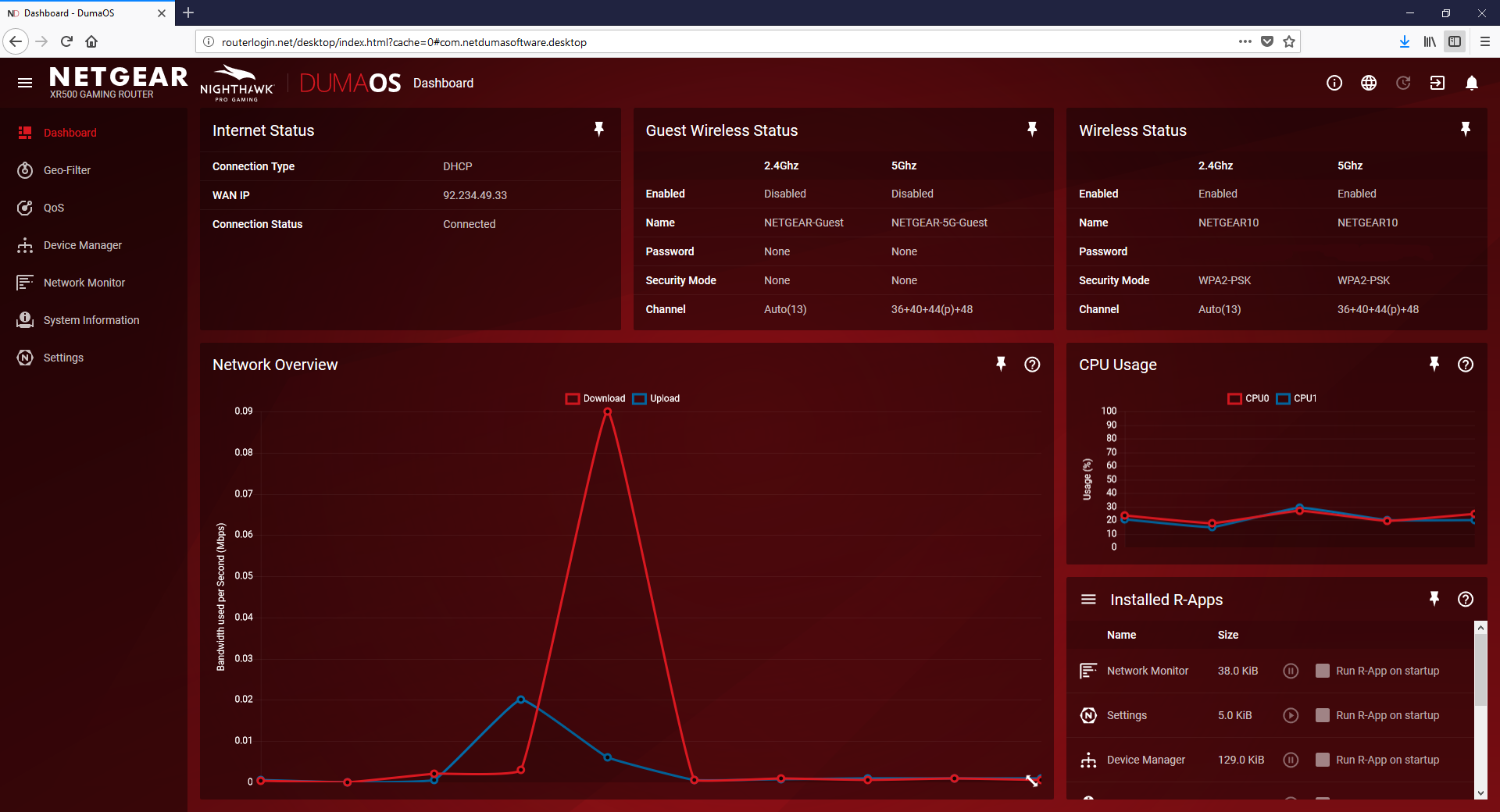This screenshot has height=812, width=1500.
Task: Unpin the CPU Usage panel
Action: pyautogui.click(x=1434, y=364)
